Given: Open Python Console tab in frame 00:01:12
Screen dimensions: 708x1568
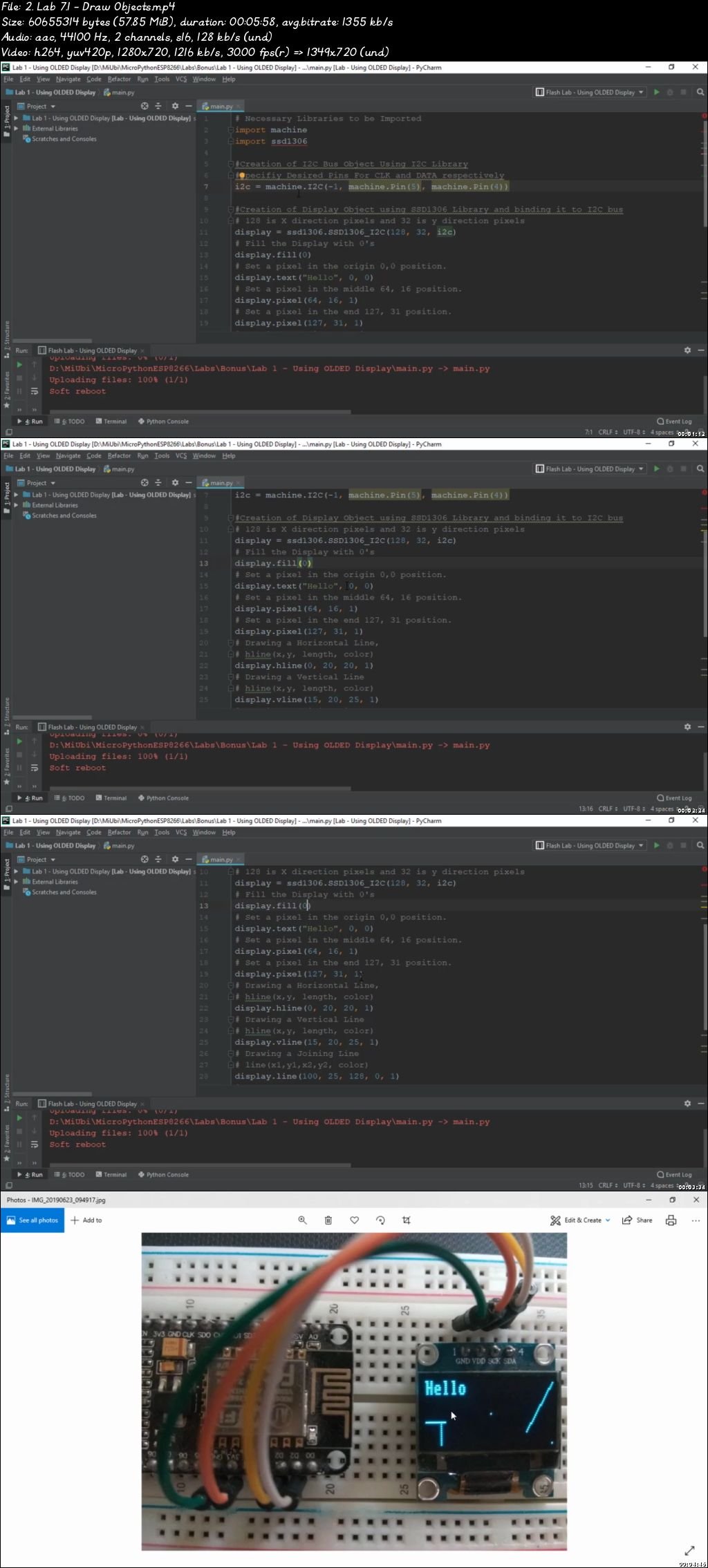Looking at the screenshot, I should (x=163, y=421).
